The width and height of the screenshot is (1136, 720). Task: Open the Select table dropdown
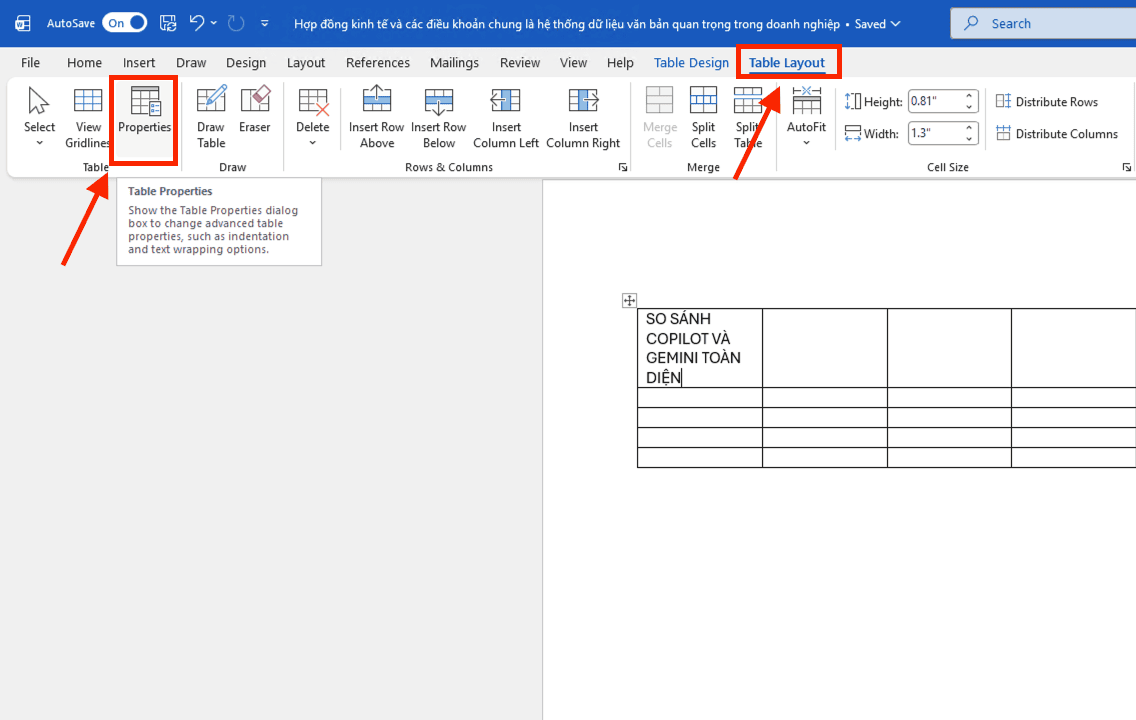39,117
